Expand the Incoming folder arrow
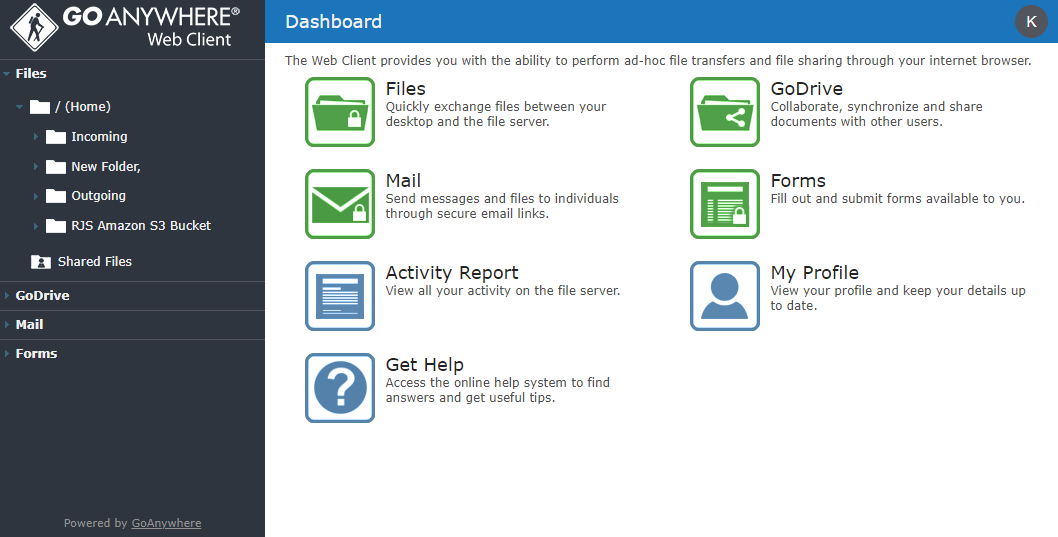This screenshot has height=537, width=1058. [x=35, y=137]
